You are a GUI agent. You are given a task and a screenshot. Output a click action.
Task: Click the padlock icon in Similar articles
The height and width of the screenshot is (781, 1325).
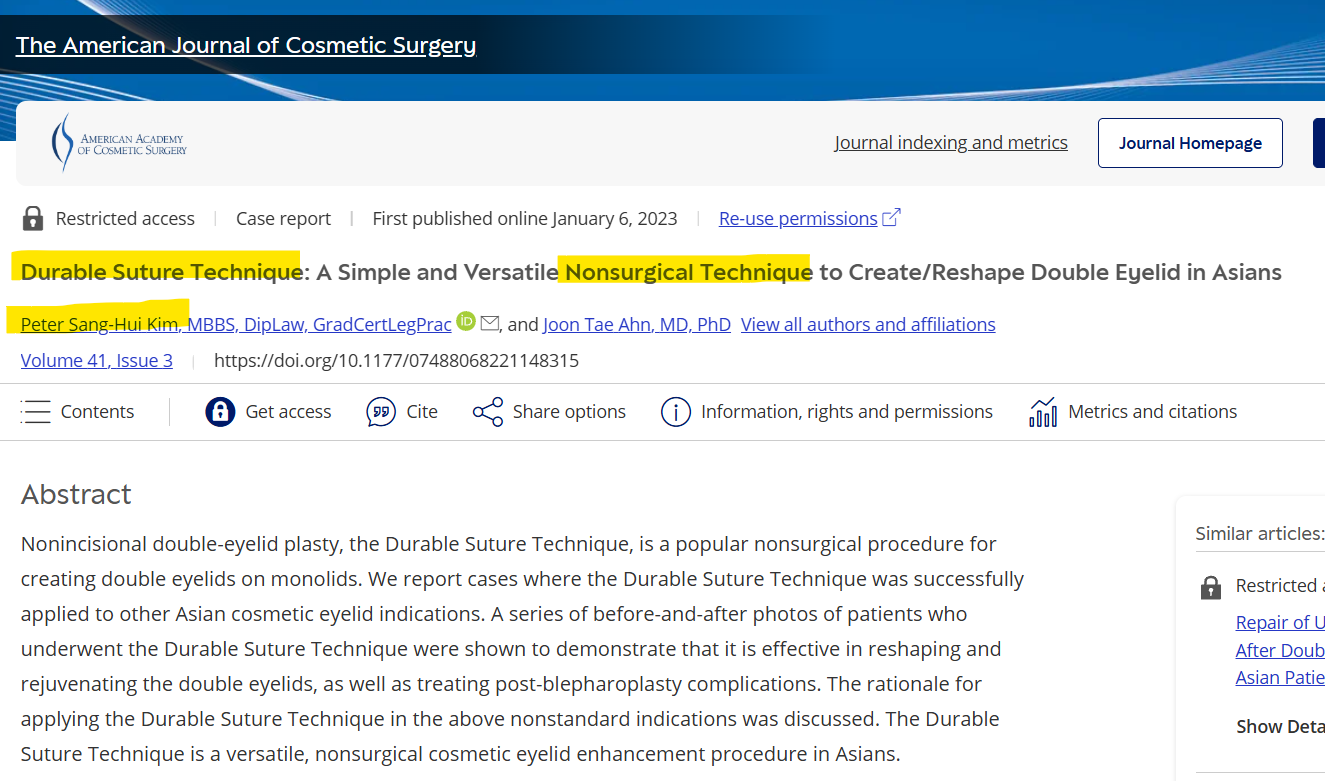pos(1210,587)
